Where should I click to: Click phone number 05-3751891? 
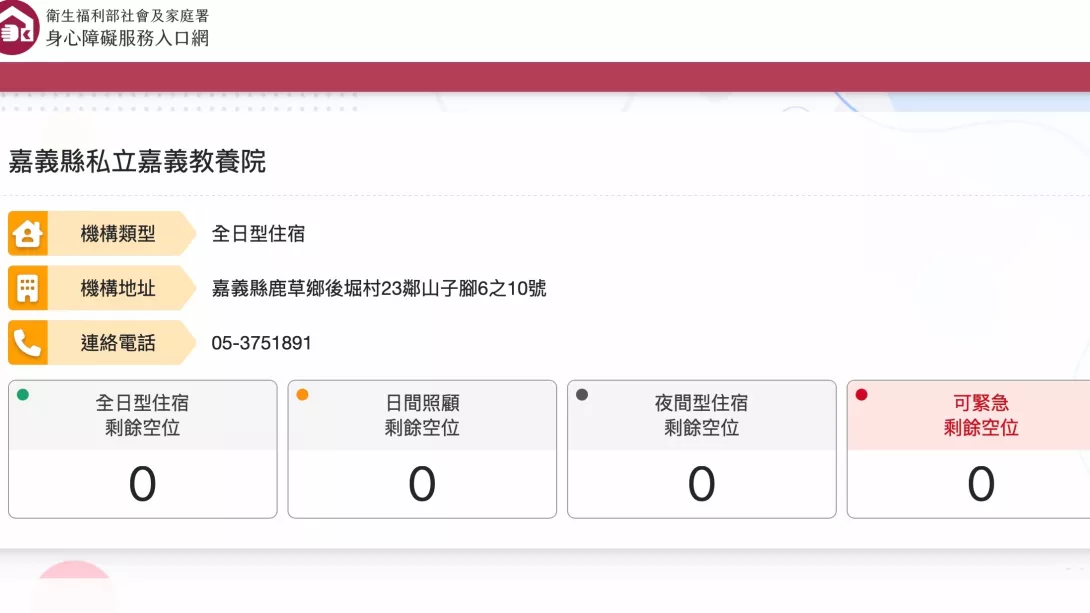(x=261, y=343)
